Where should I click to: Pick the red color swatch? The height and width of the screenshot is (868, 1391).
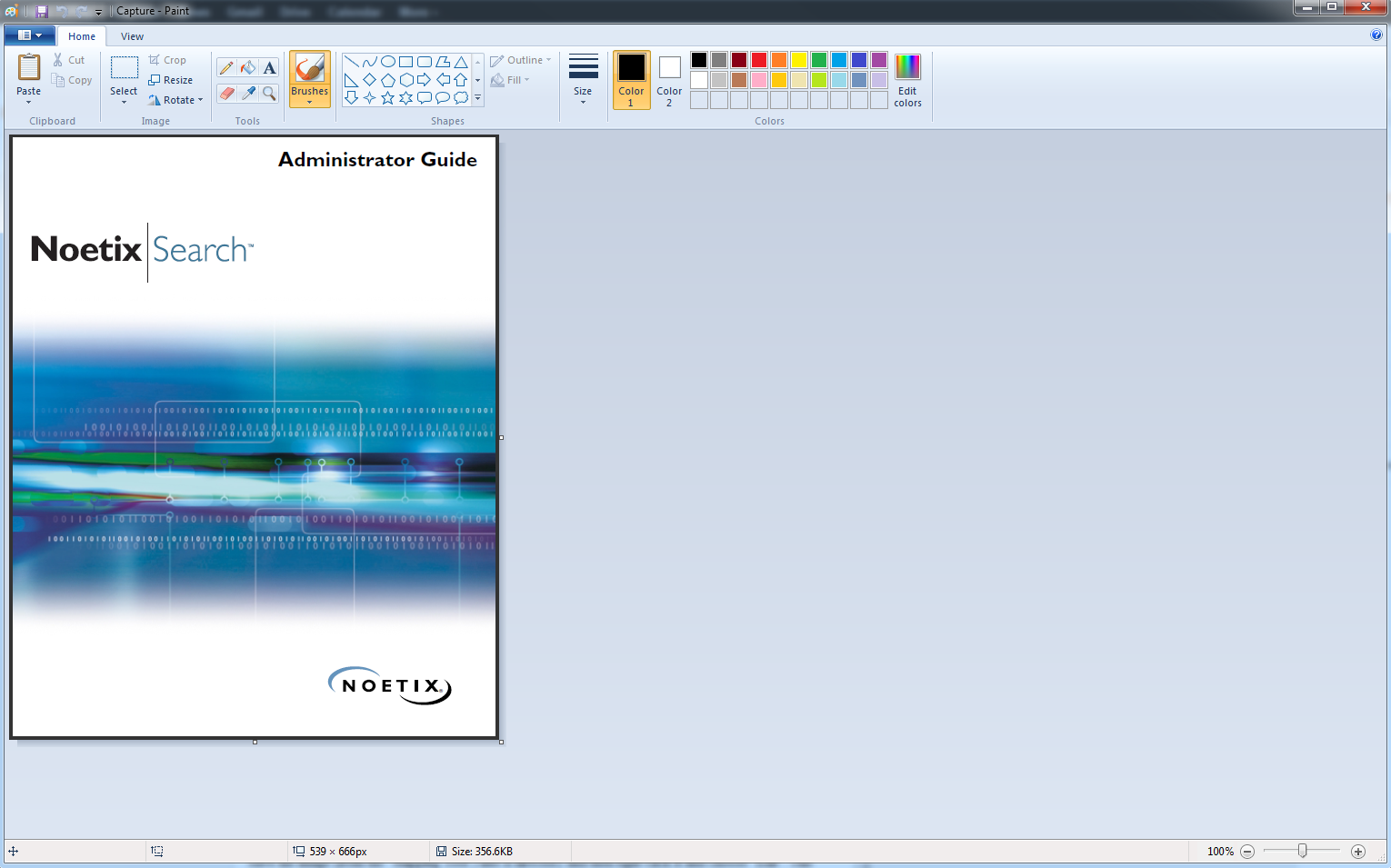click(x=759, y=60)
